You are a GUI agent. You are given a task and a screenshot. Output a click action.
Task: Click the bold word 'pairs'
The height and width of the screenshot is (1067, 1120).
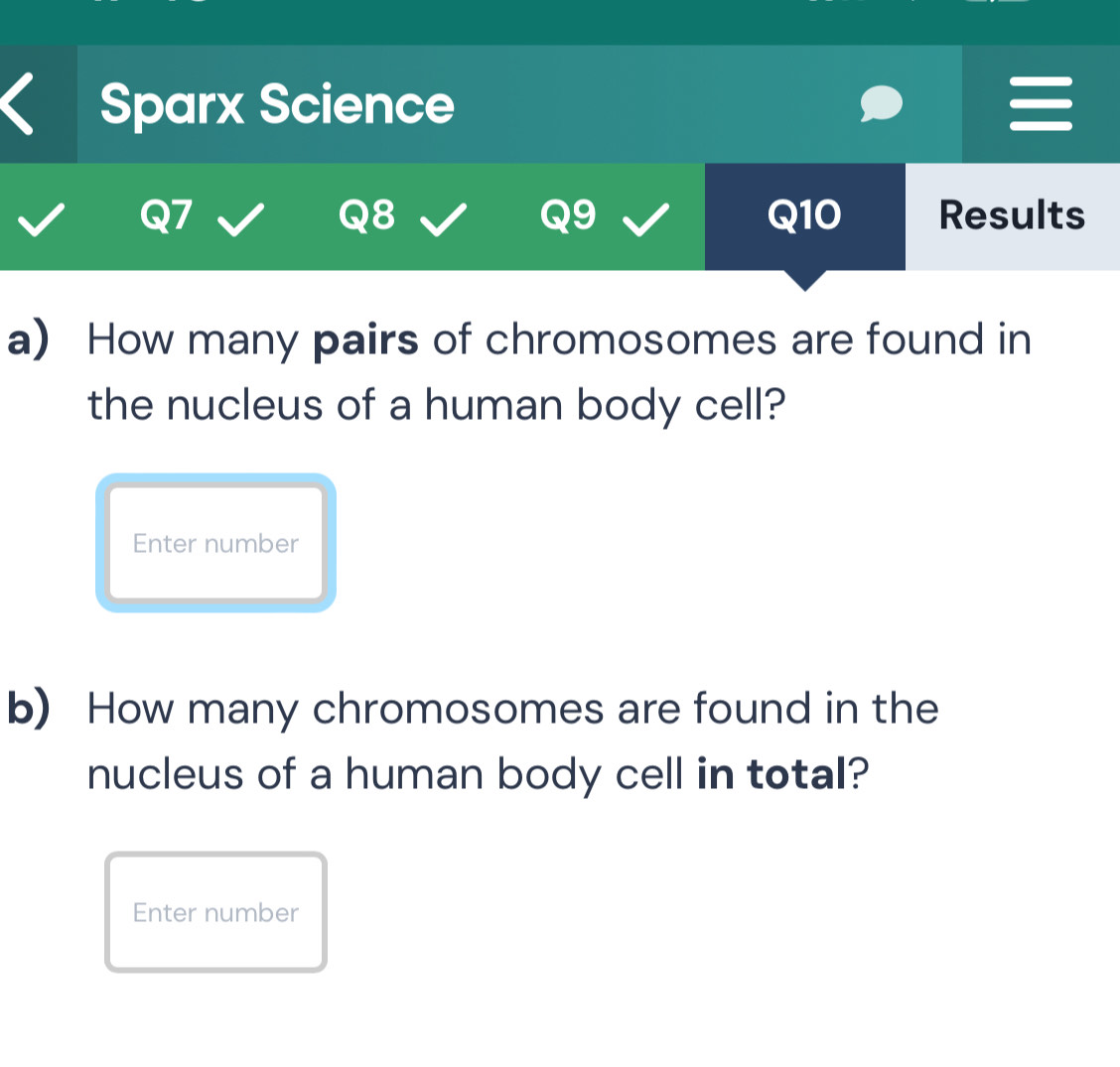366,341
